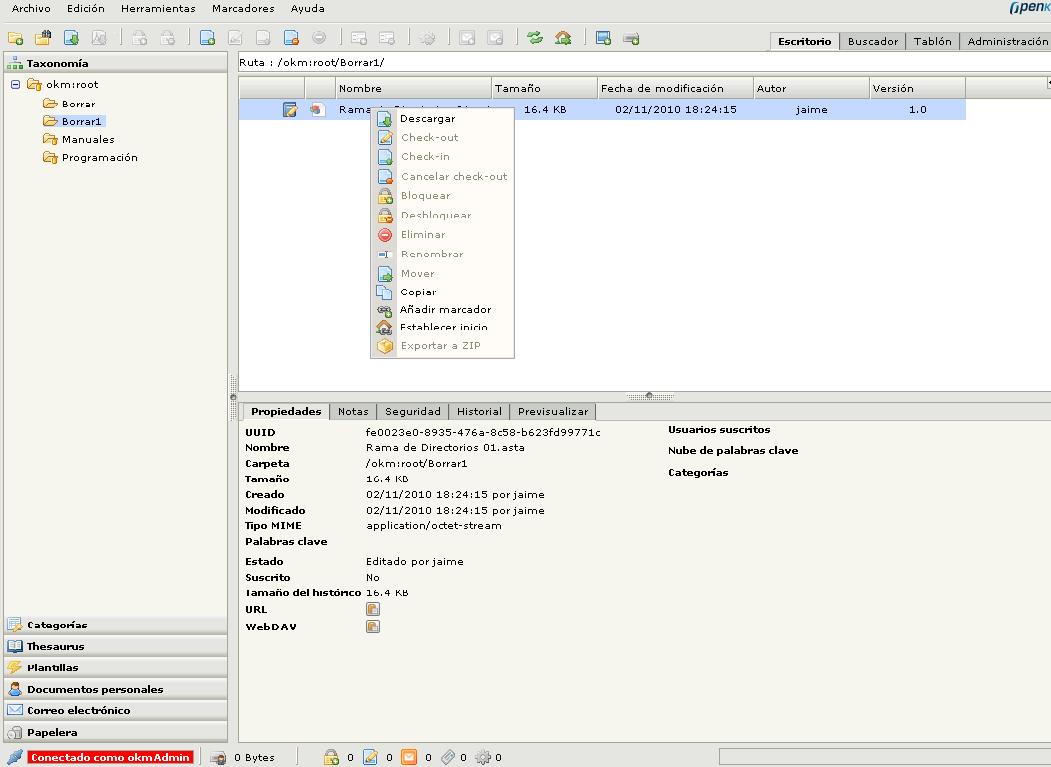
Task: Click the greyed download as PDF icon
Action: point(99,38)
